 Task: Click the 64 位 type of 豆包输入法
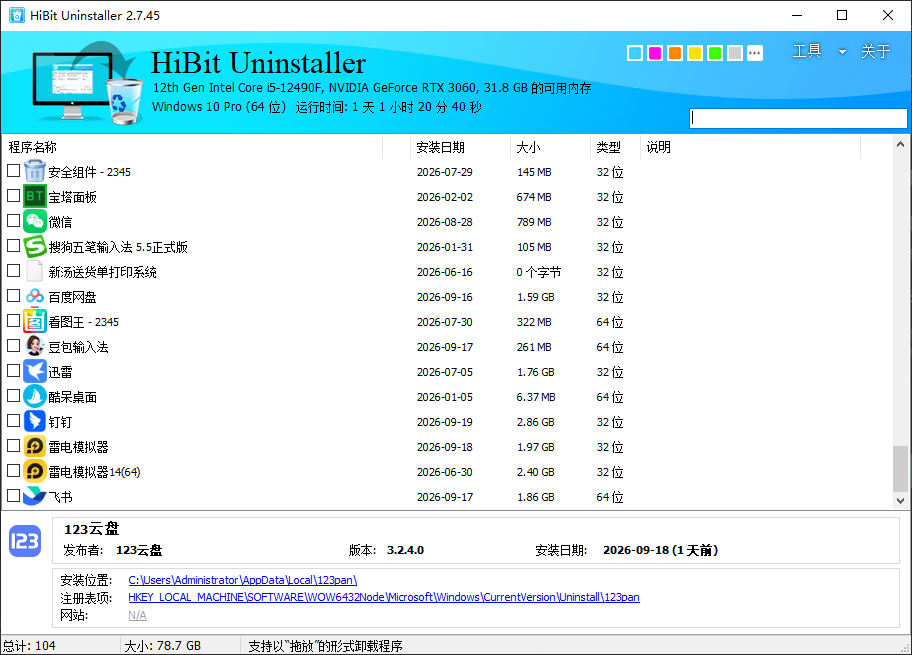click(610, 347)
